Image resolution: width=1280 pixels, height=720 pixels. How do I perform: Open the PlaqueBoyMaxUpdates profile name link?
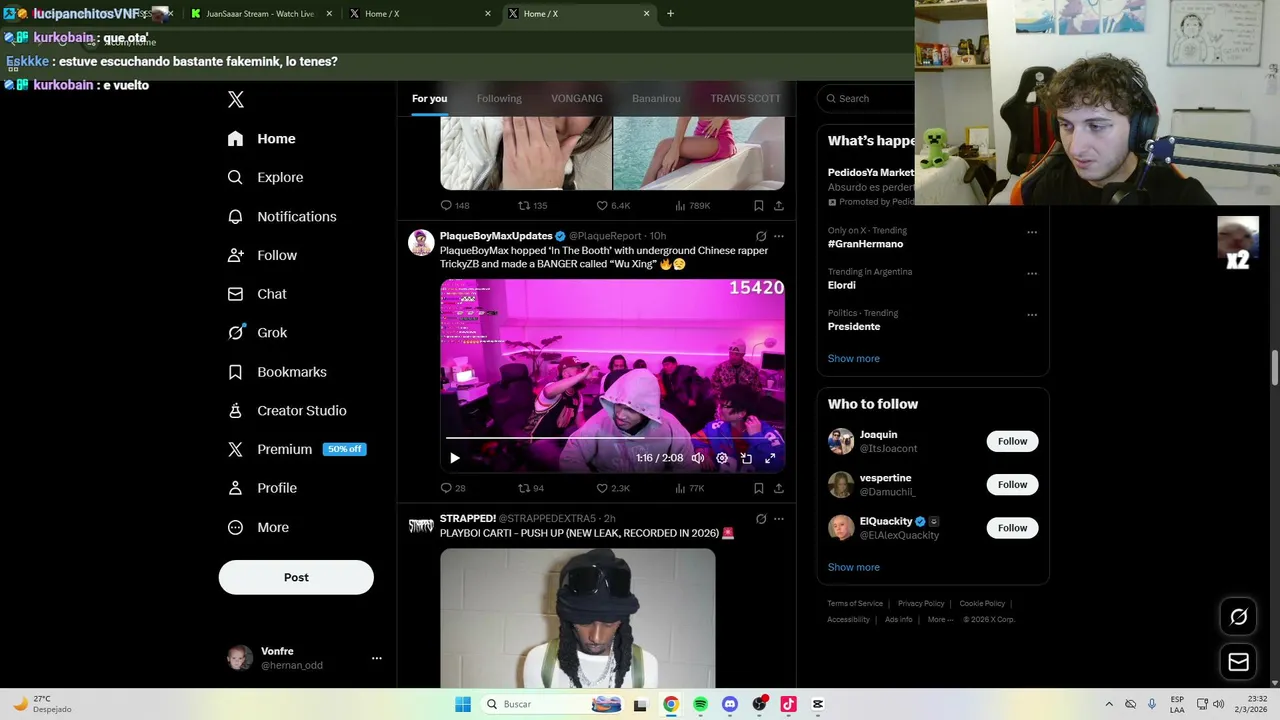pyautogui.click(x=496, y=236)
